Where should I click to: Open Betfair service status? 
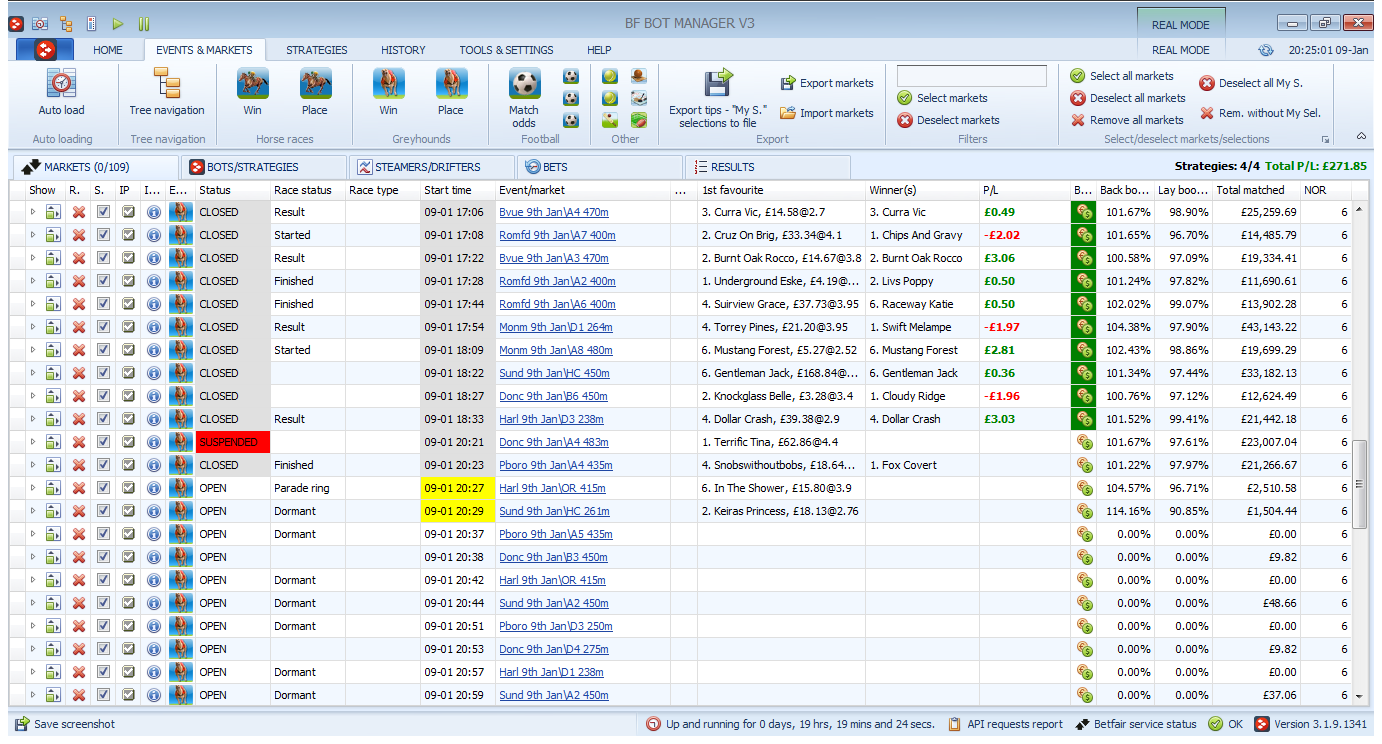click(1136, 724)
